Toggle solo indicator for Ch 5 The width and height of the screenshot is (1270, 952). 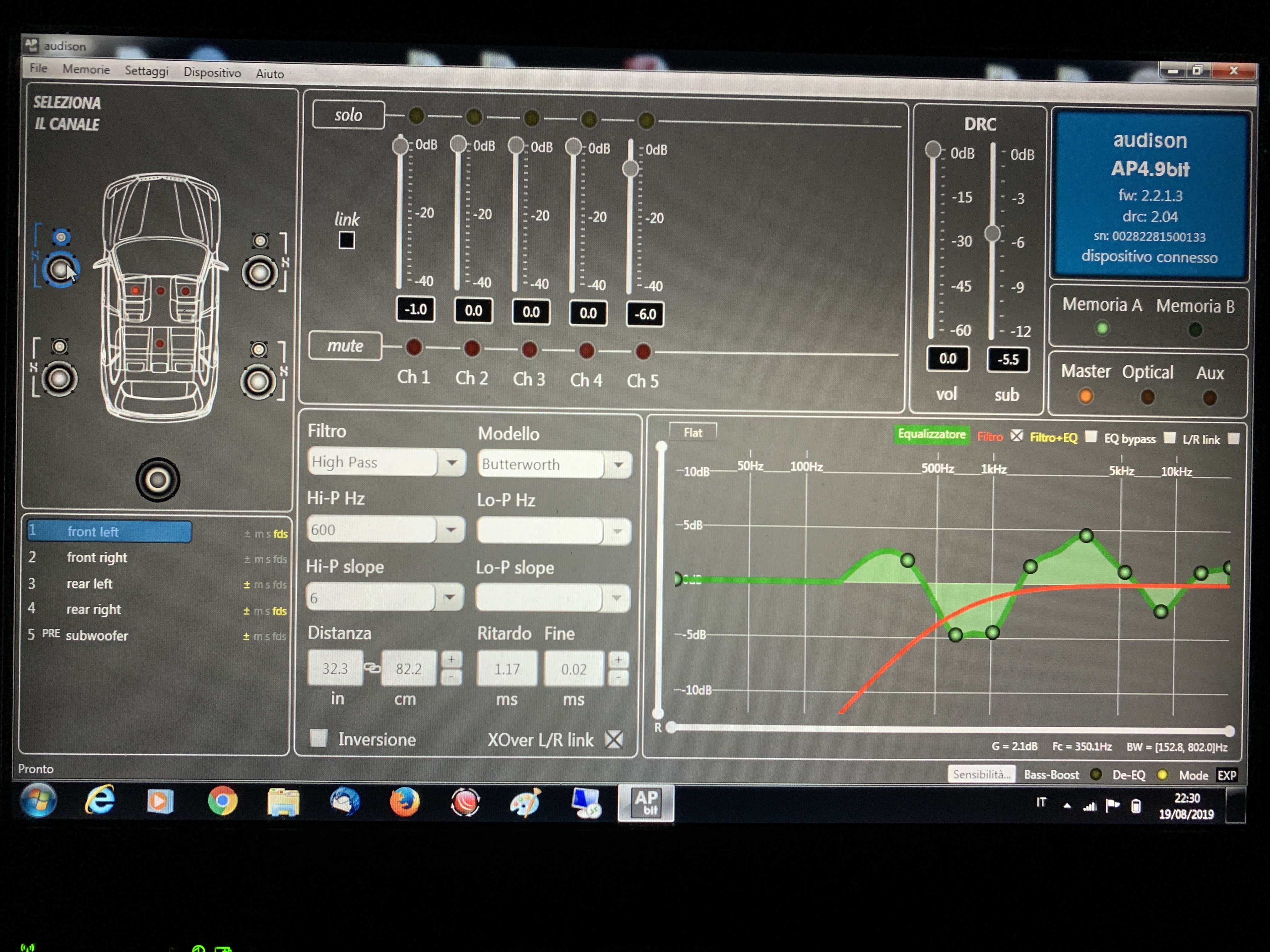tap(646, 121)
